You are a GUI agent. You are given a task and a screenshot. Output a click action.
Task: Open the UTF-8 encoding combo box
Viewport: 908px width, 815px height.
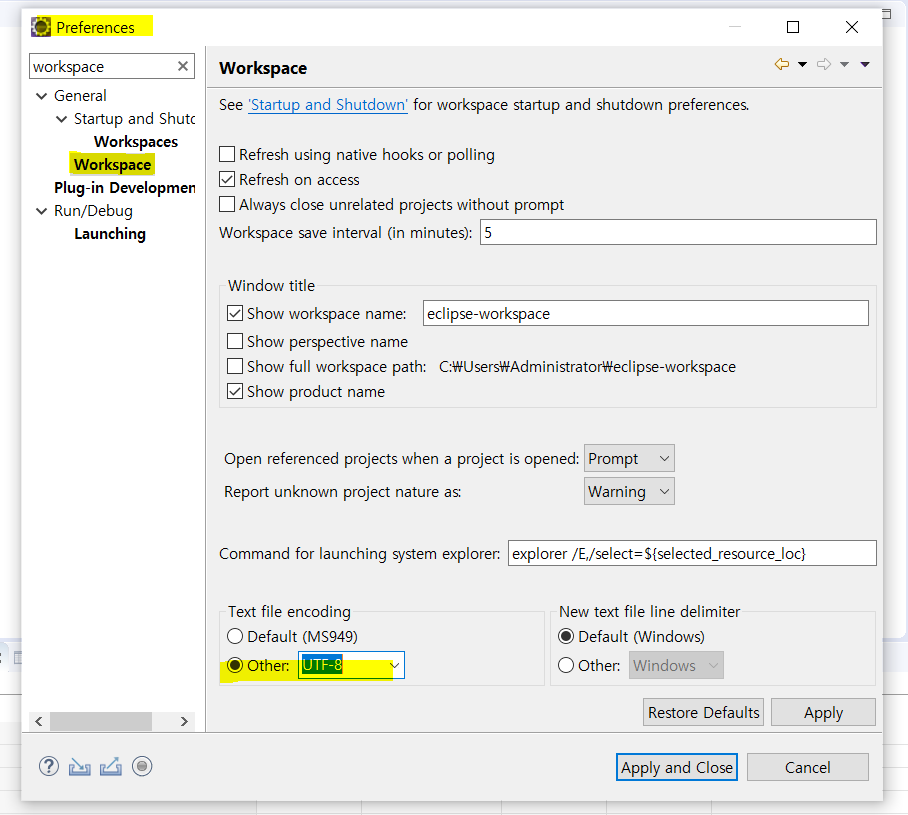click(x=352, y=665)
